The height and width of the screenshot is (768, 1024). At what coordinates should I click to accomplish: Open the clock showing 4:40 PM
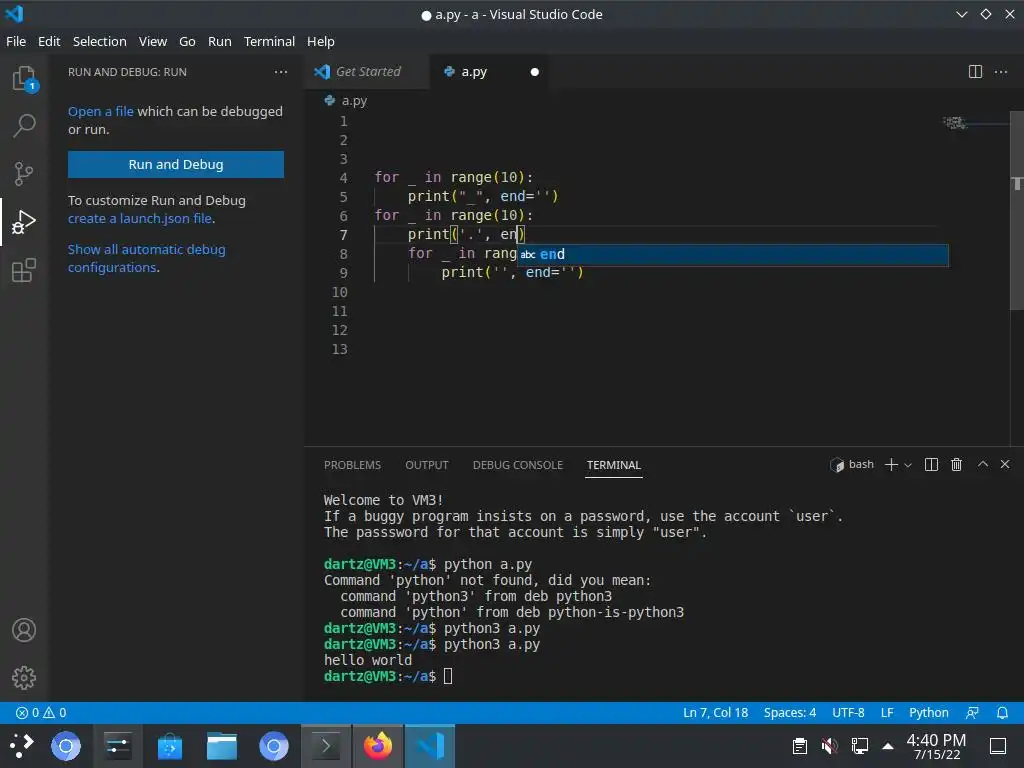point(936,746)
